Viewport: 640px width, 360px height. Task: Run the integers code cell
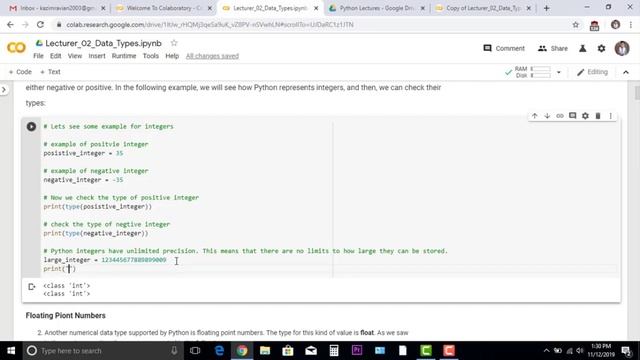[31, 127]
